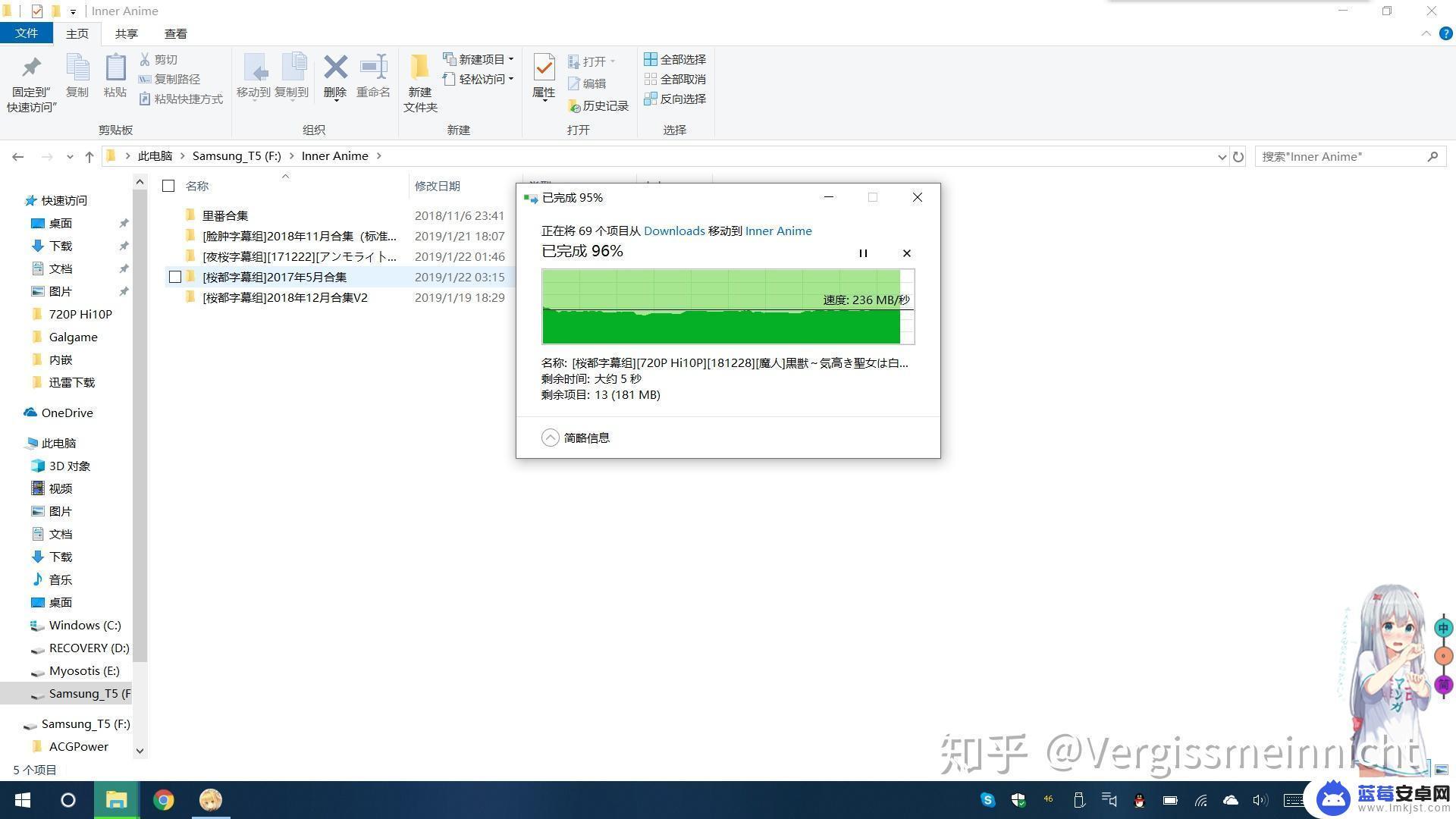Open the 查看 (View) ribbon tab
Screen dimensions: 1456x819
click(x=175, y=33)
